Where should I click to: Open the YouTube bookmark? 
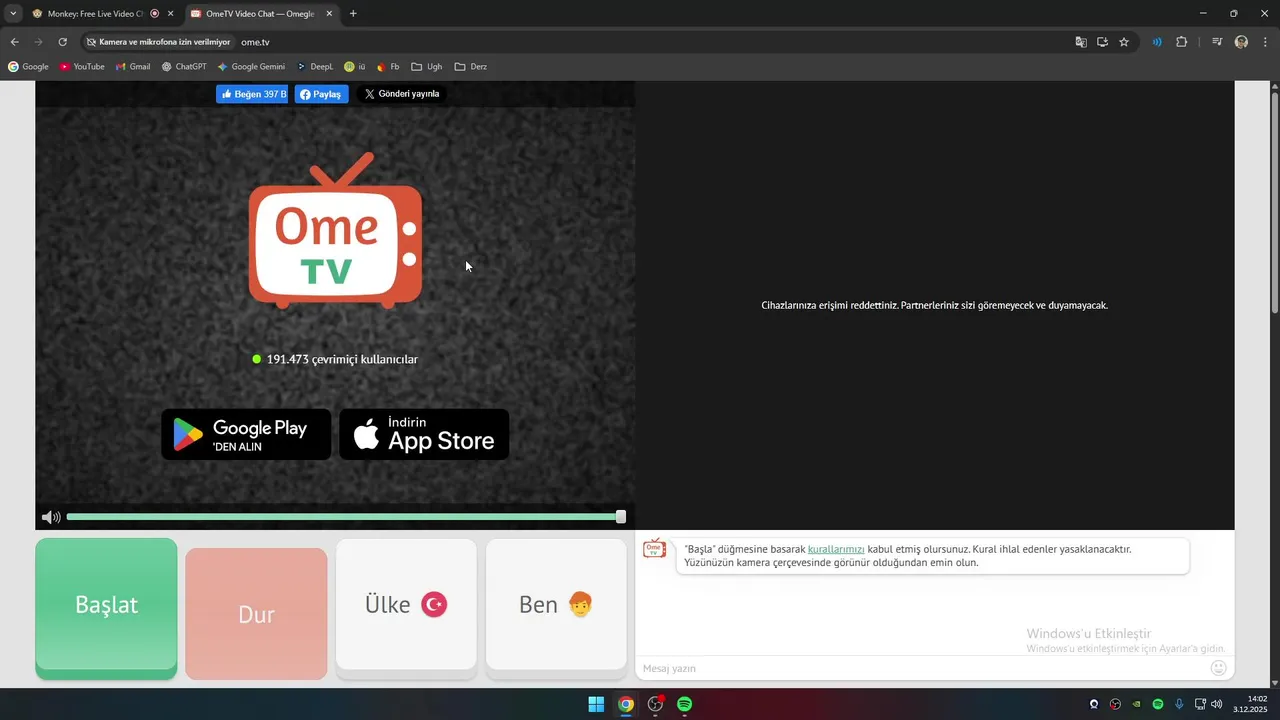point(82,67)
